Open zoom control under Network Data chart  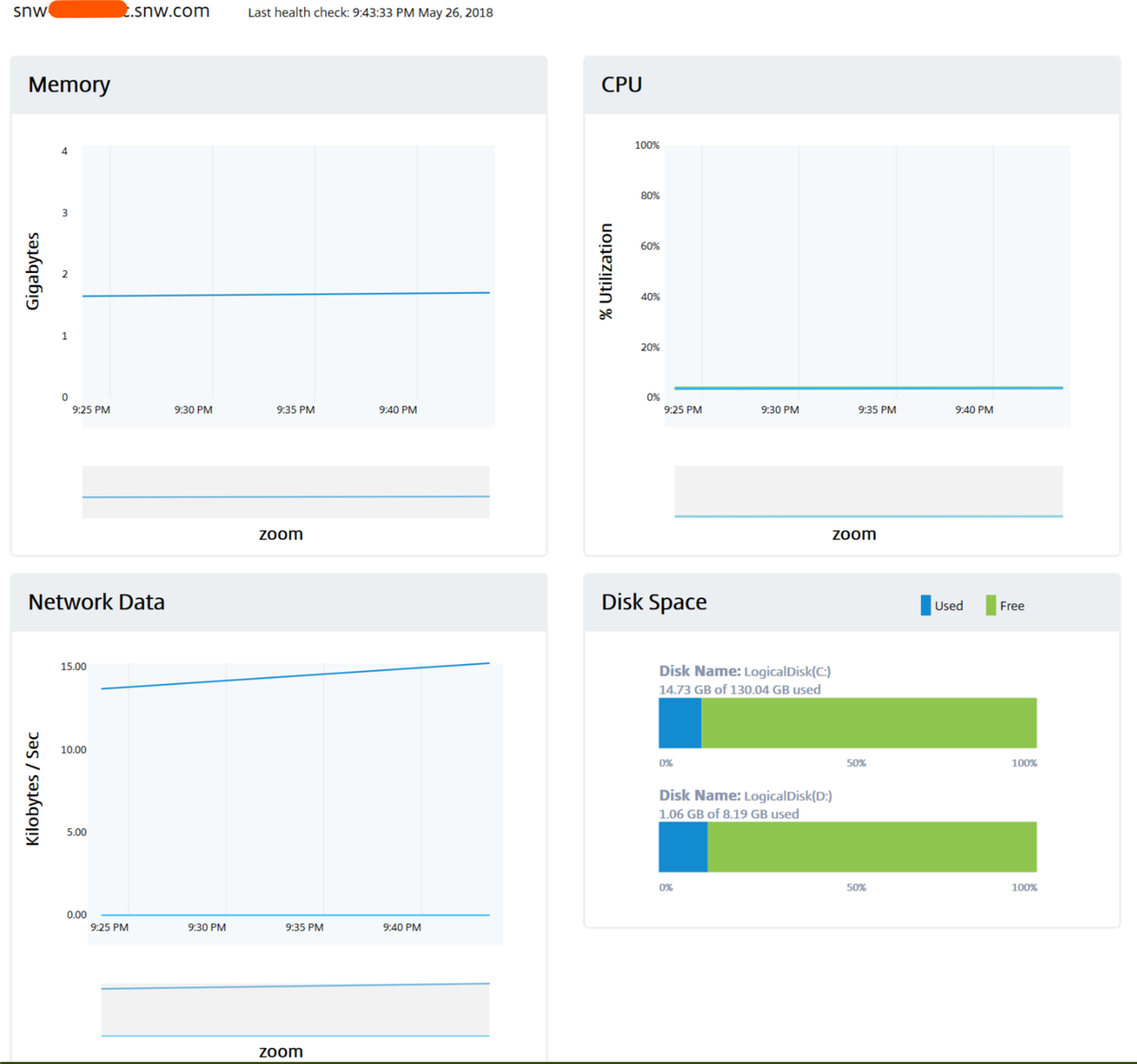(281, 1051)
